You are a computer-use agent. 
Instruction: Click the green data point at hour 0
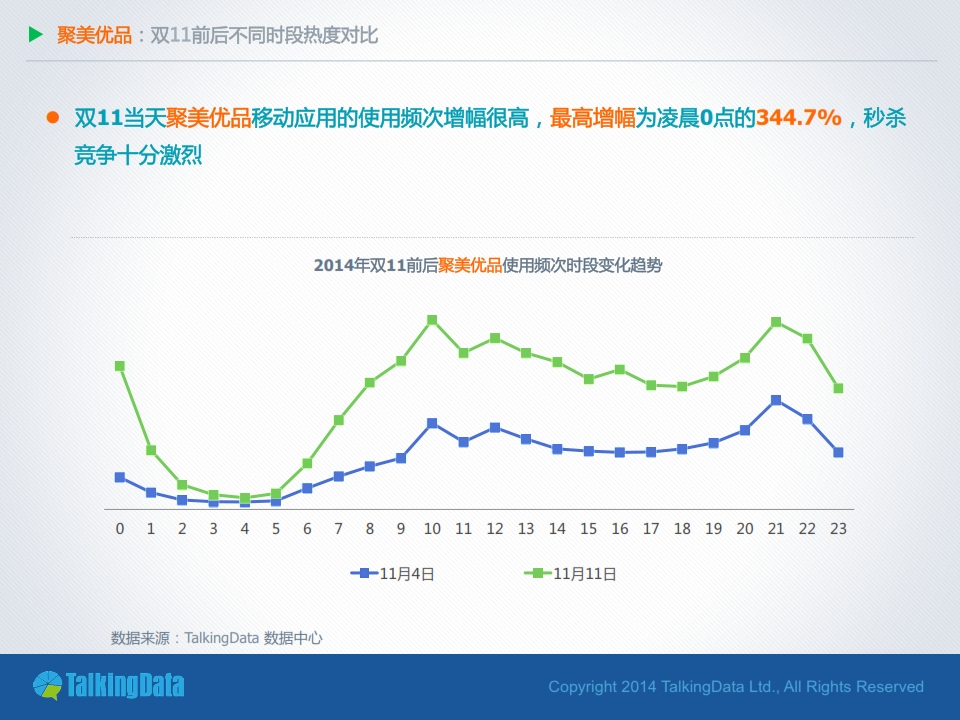[120, 366]
